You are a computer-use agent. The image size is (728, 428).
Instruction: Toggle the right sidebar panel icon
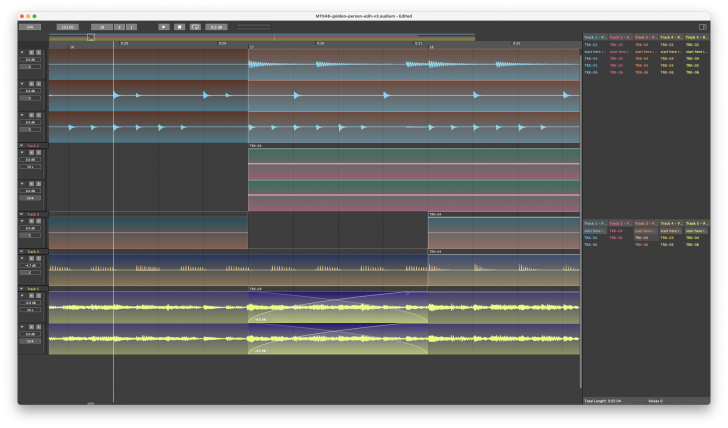[702, 27]
